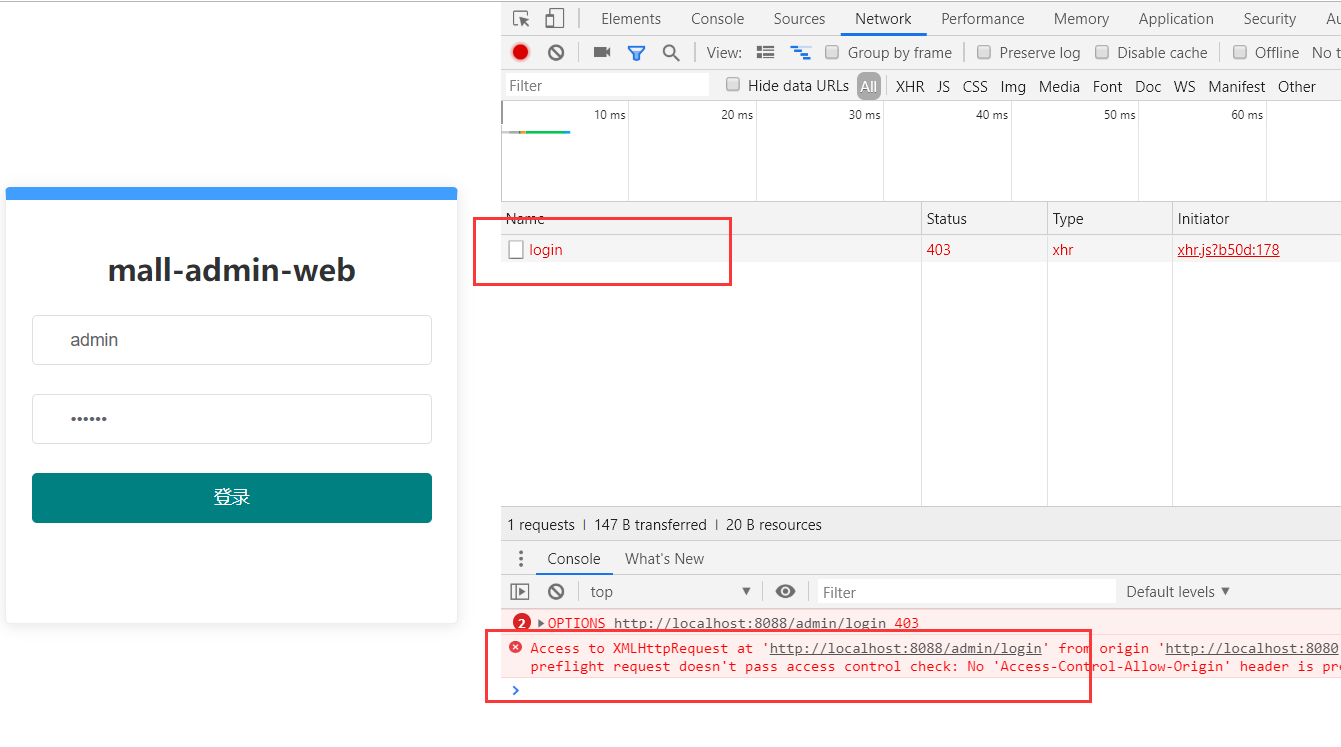
Task: Create a live expression with the eye icon
Action: click(785, 591)
